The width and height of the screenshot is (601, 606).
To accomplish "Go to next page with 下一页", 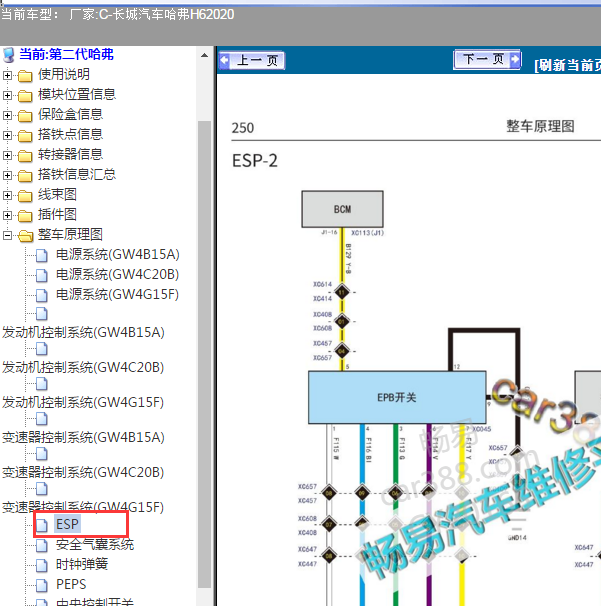I will [x=487, y=59].
